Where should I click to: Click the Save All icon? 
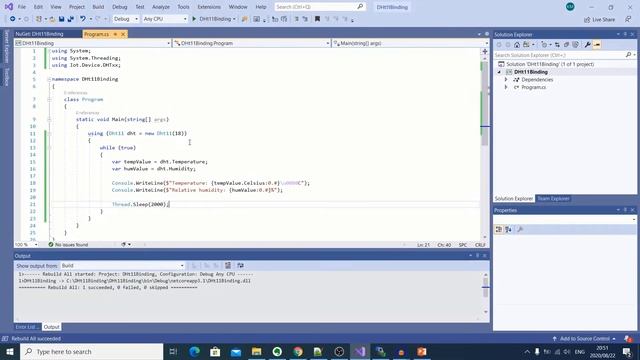(71, 19)
